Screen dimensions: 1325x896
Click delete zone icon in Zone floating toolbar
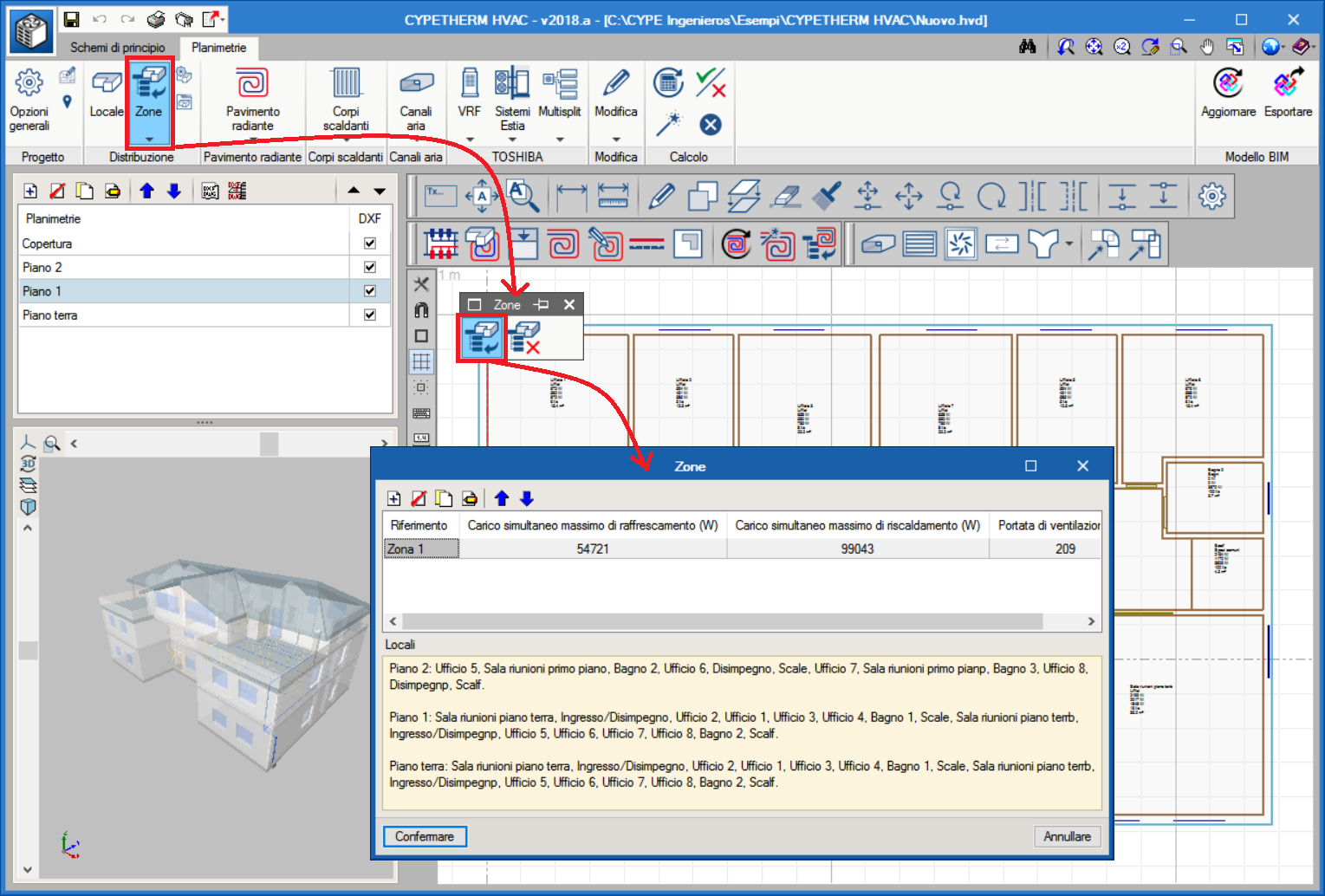(524, 338)
